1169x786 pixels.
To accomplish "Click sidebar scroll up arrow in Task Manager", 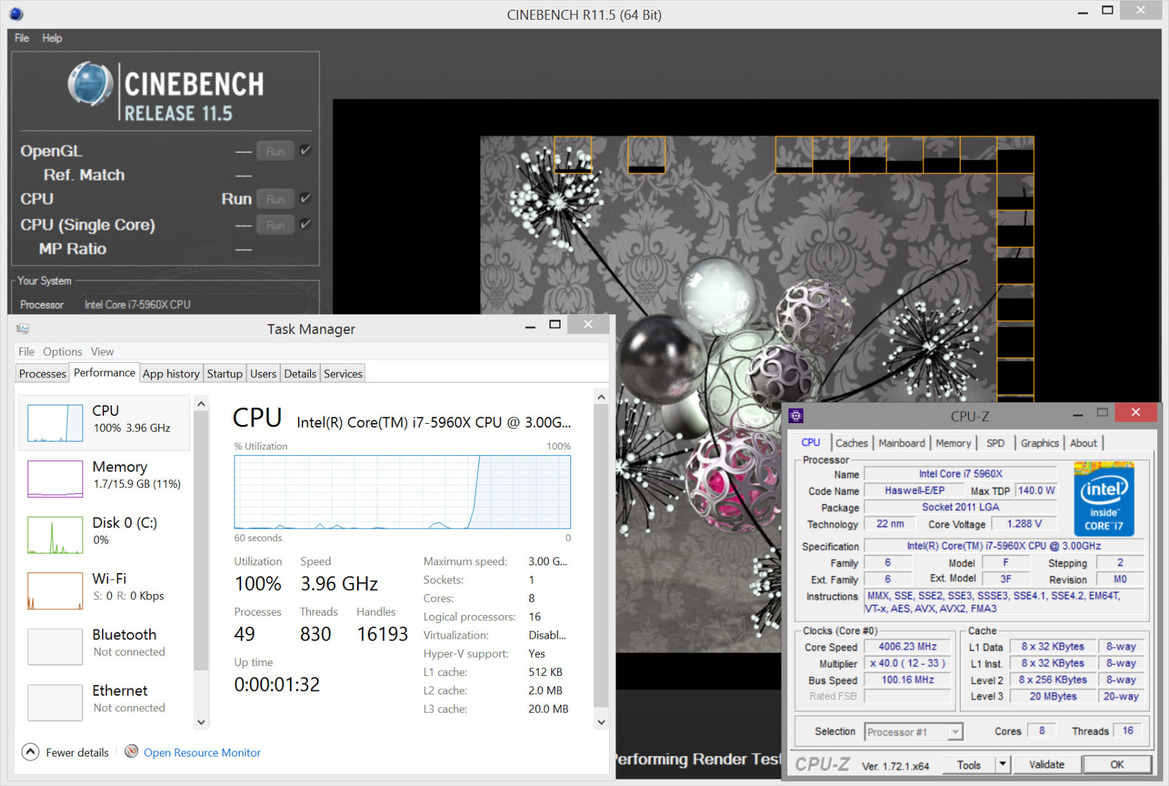I will click(201, 403).
